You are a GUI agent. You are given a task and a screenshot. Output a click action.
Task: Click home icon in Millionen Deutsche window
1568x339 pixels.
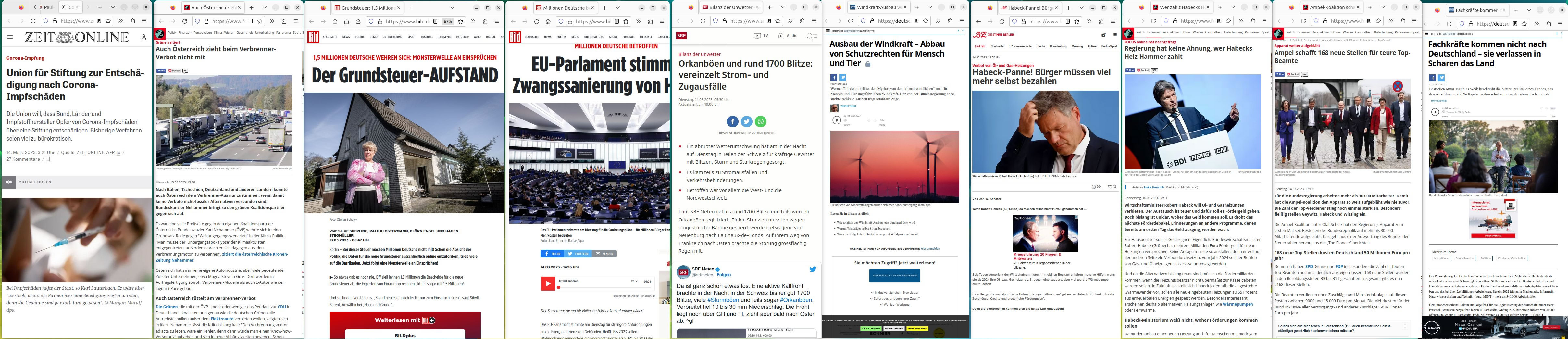click(x=548, y=21)
